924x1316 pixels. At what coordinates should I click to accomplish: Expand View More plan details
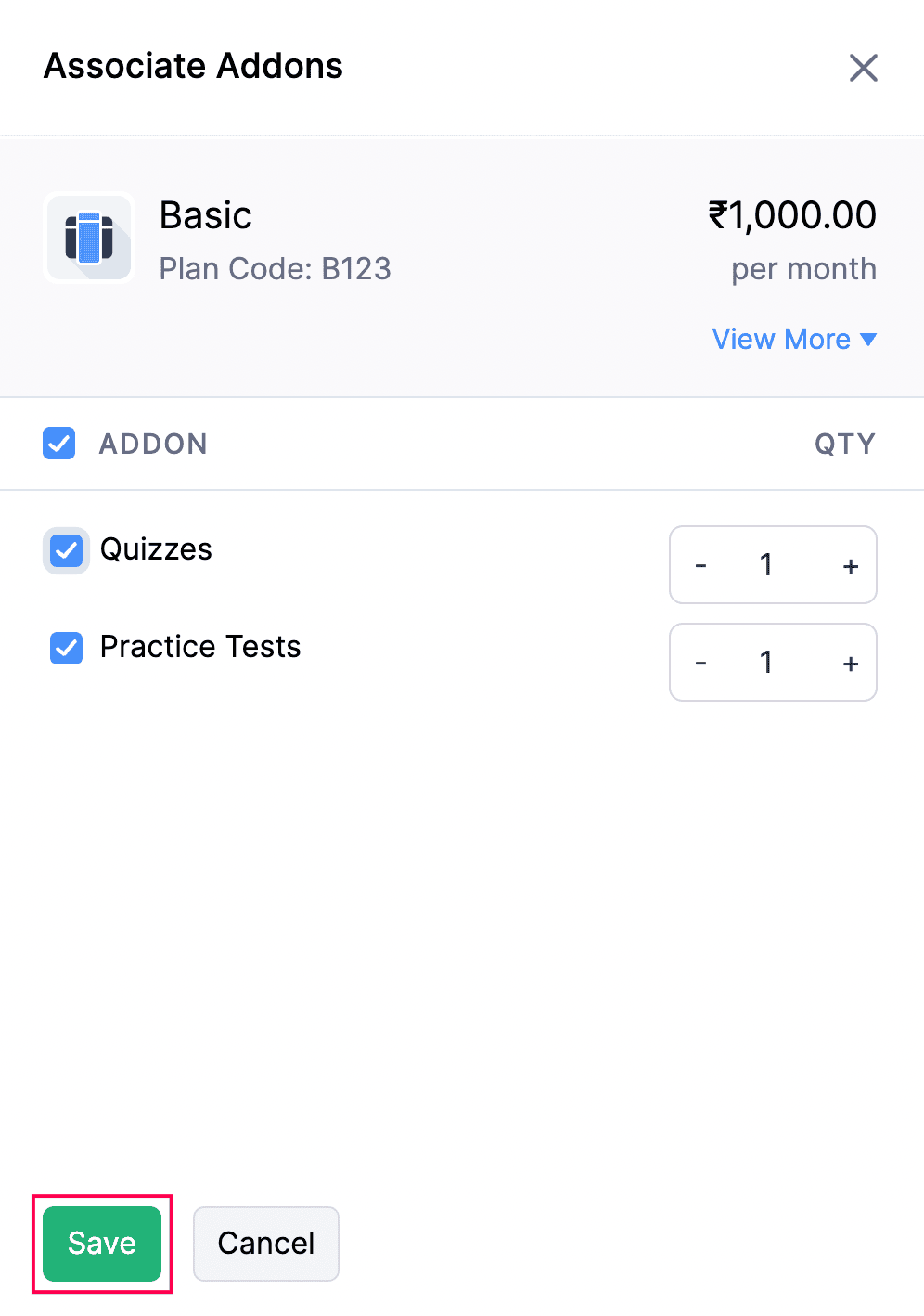coord(781,340)
